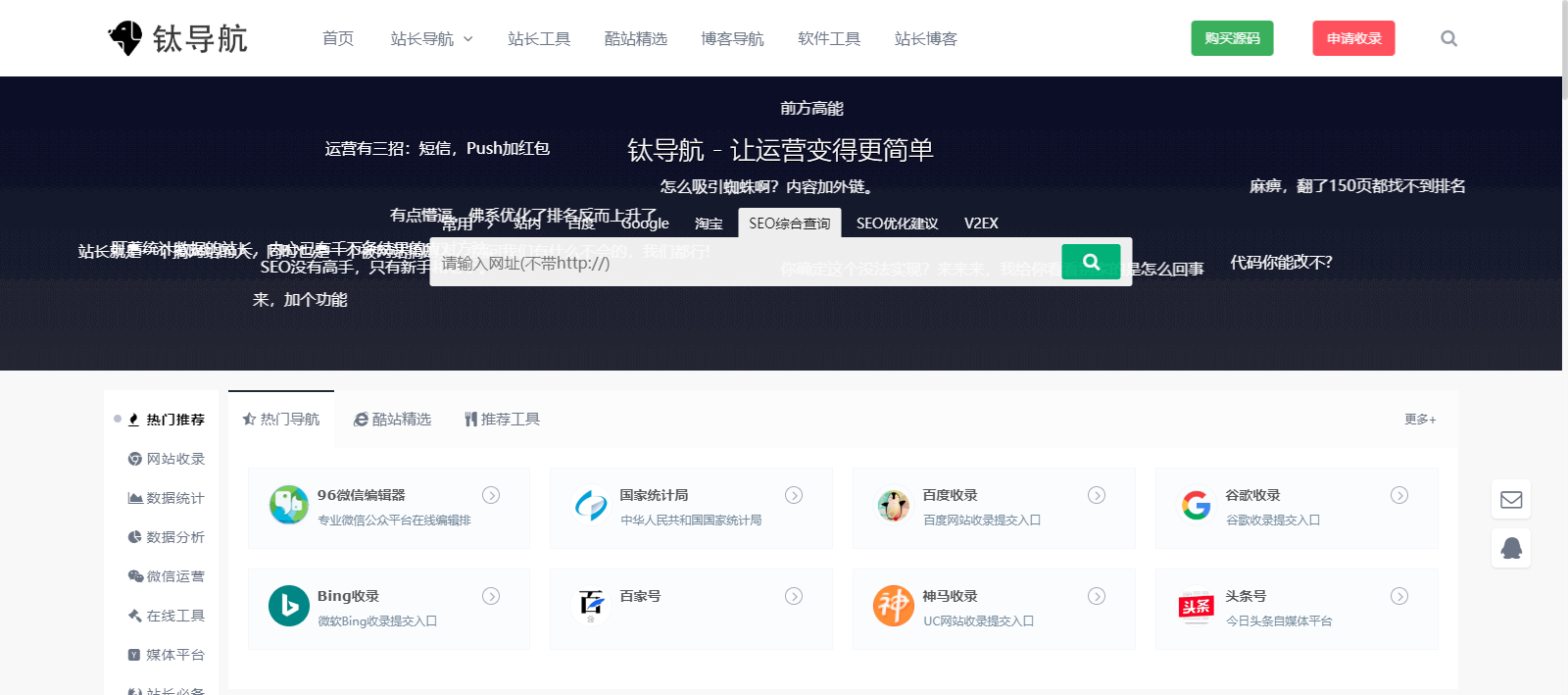The image size is (1568, 695).
Task: Click the 头条号 site icon
Action: (x=1197, y=606)
